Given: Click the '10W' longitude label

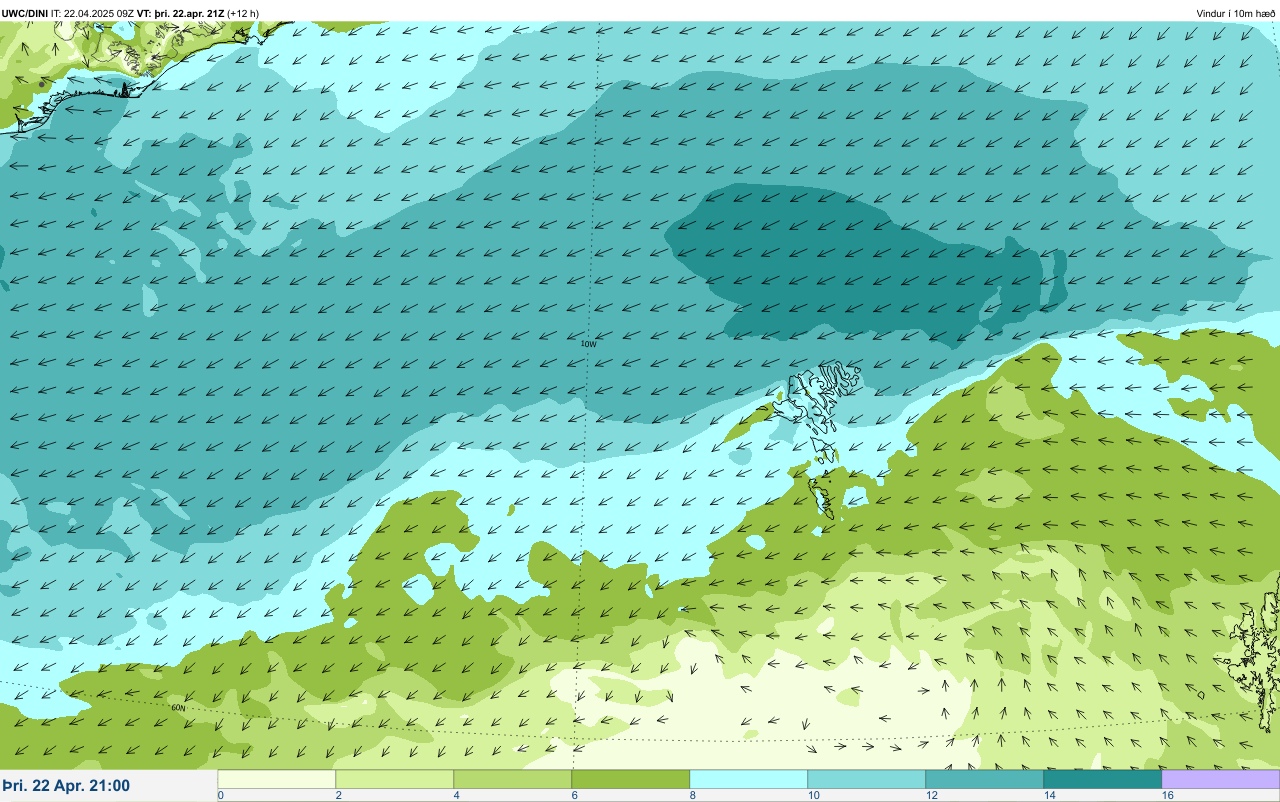Looking at the screenshot, I should click(589, 344).
